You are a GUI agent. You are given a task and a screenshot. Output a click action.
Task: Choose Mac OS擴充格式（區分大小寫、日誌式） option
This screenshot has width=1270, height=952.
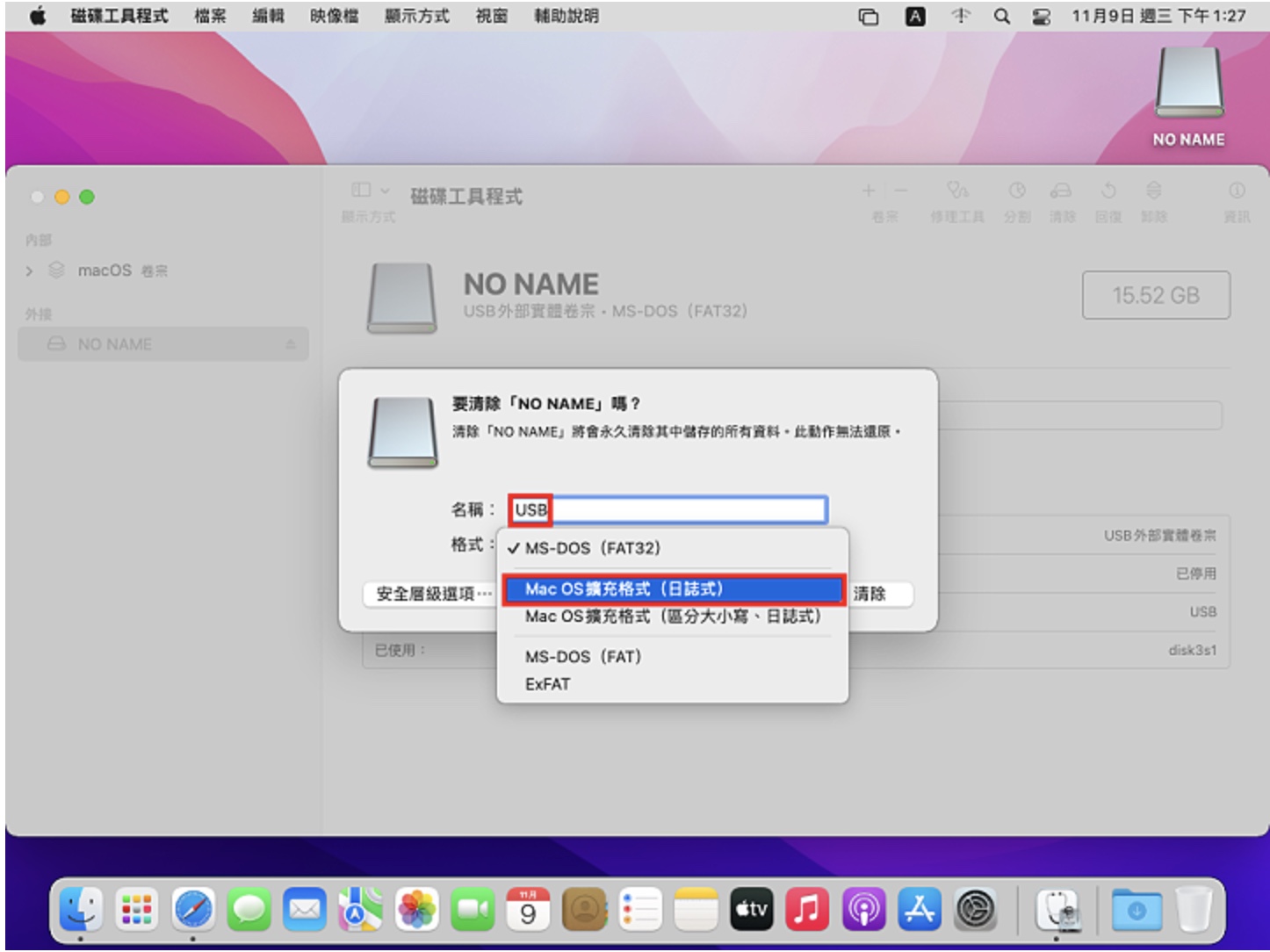[673, 617]
